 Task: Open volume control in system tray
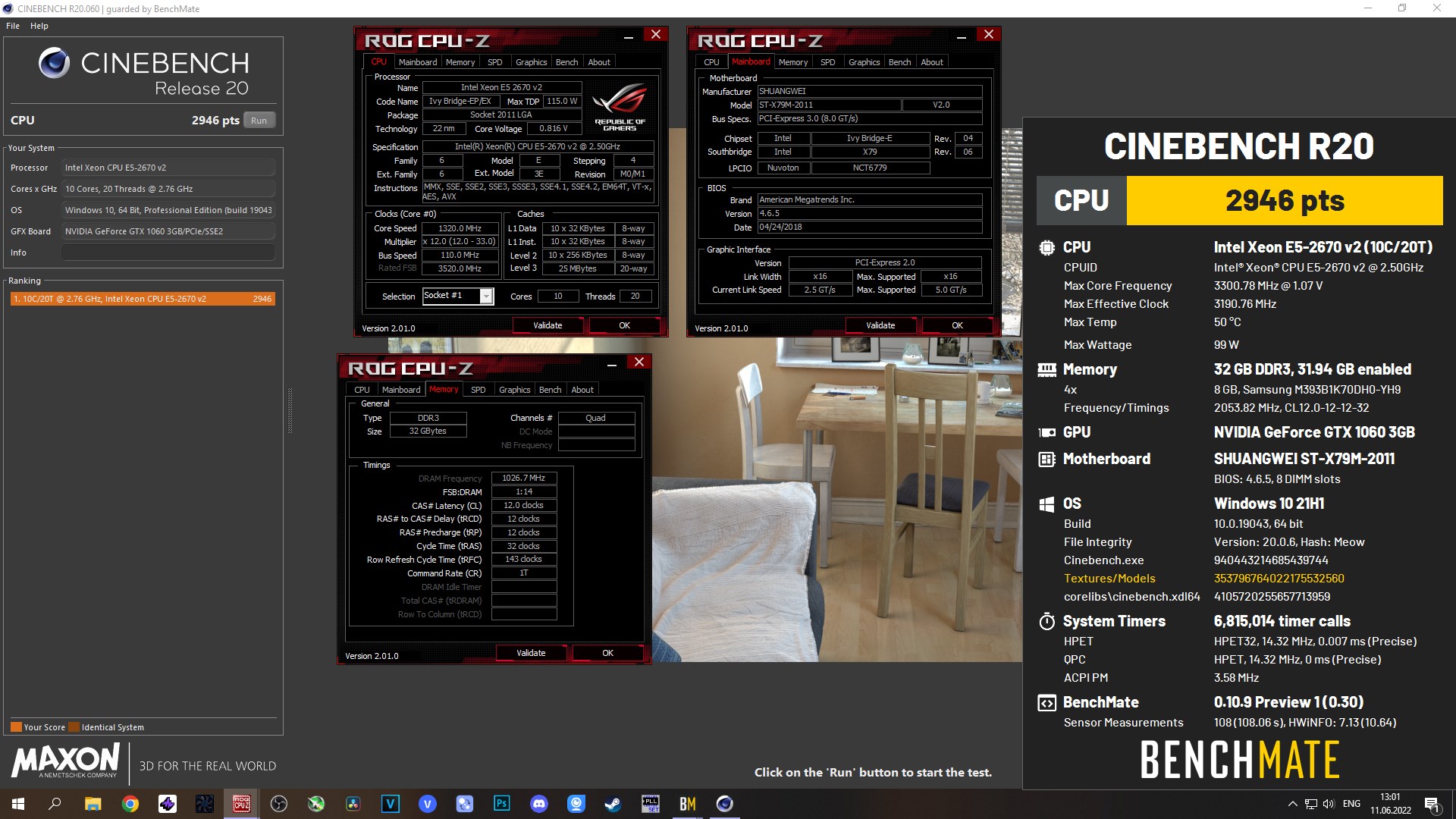pyautogui.click(x=1329, y=804)
